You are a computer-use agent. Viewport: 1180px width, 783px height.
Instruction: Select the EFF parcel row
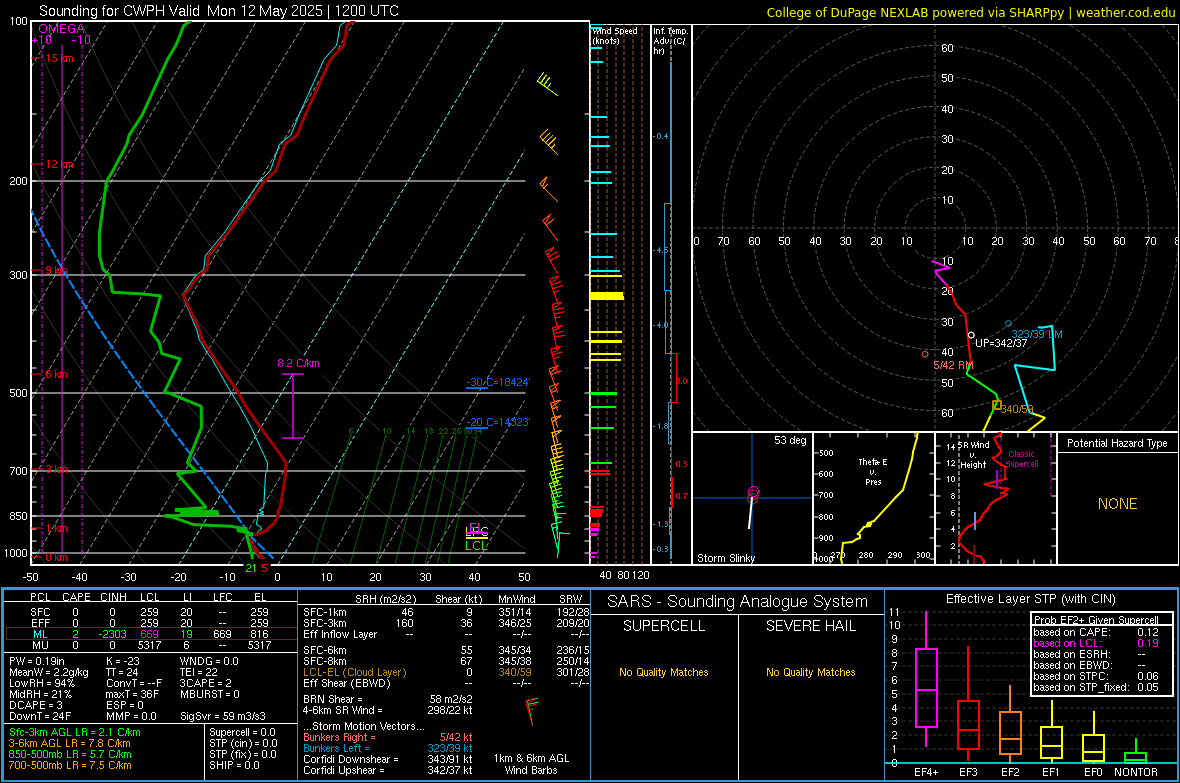pyautogui.click(x=150, y=623)
